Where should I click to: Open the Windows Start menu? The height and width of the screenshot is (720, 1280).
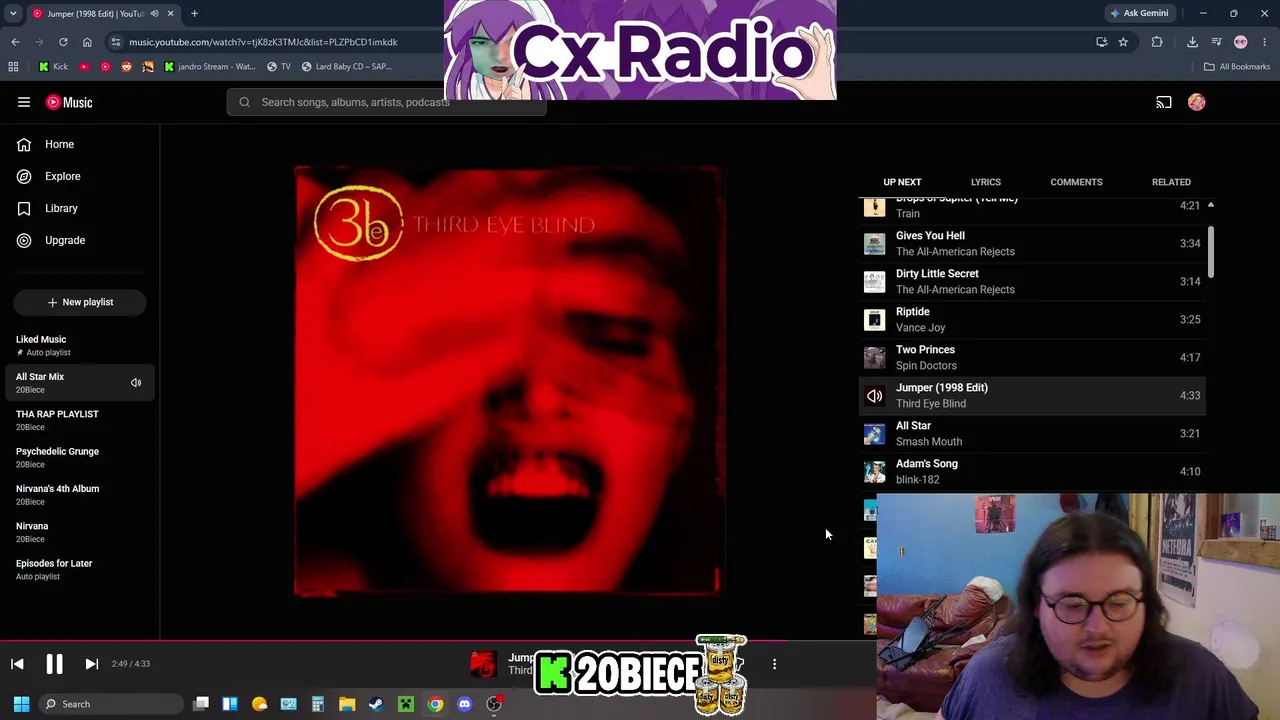[21, 704]
